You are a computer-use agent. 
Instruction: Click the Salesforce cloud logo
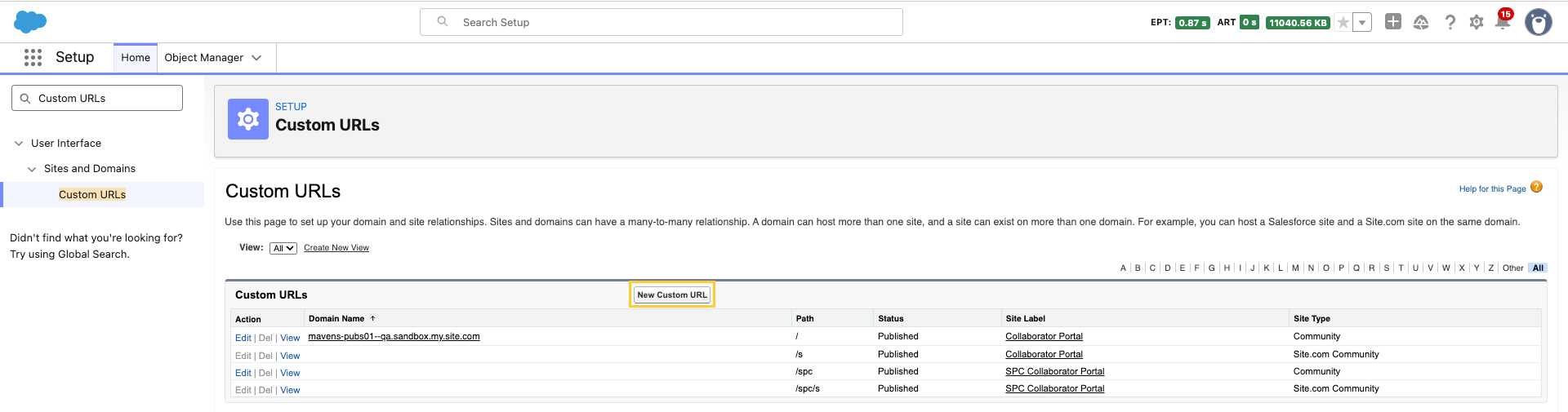[x=30, y=22]
